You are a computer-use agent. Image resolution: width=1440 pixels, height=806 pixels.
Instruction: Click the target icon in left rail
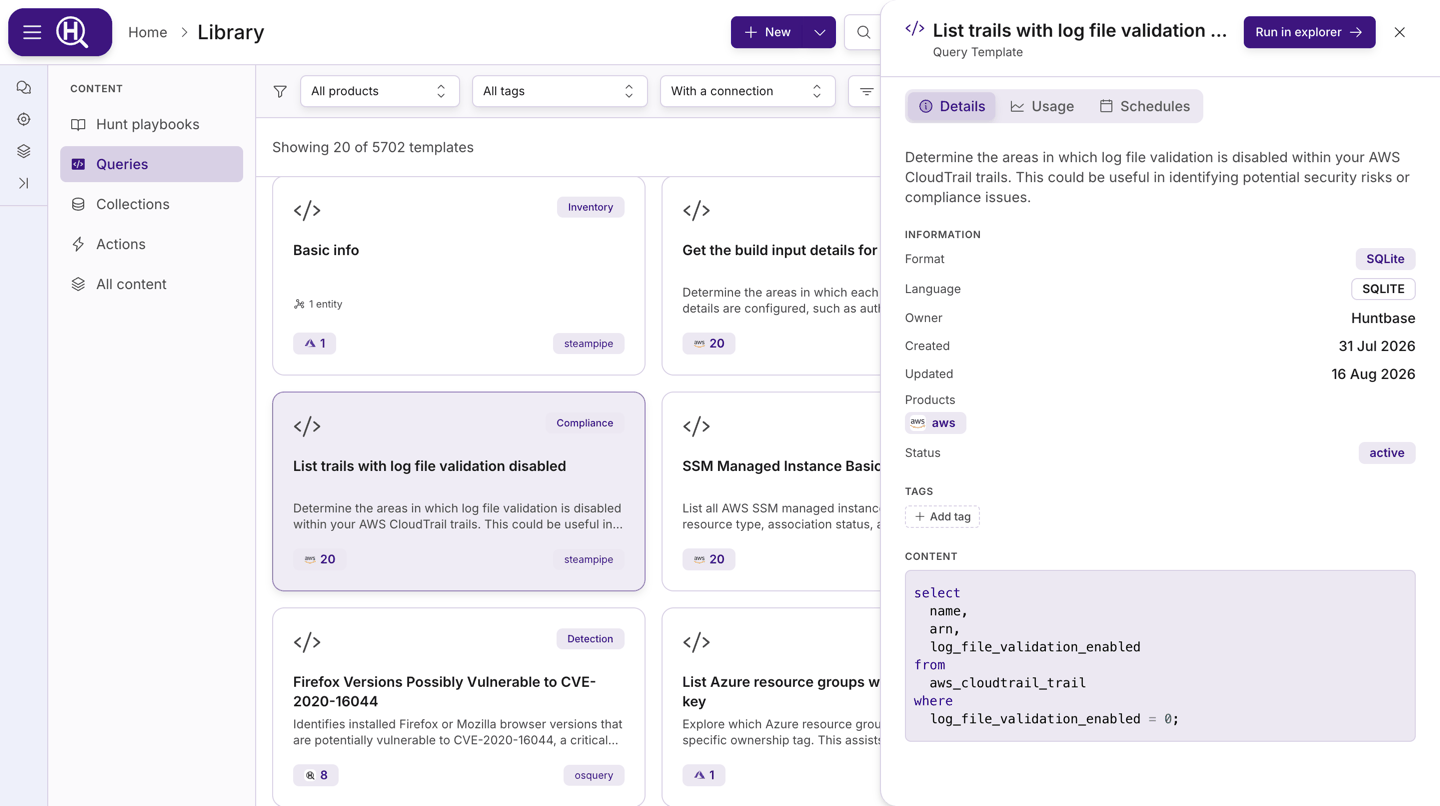coord(24,120)
